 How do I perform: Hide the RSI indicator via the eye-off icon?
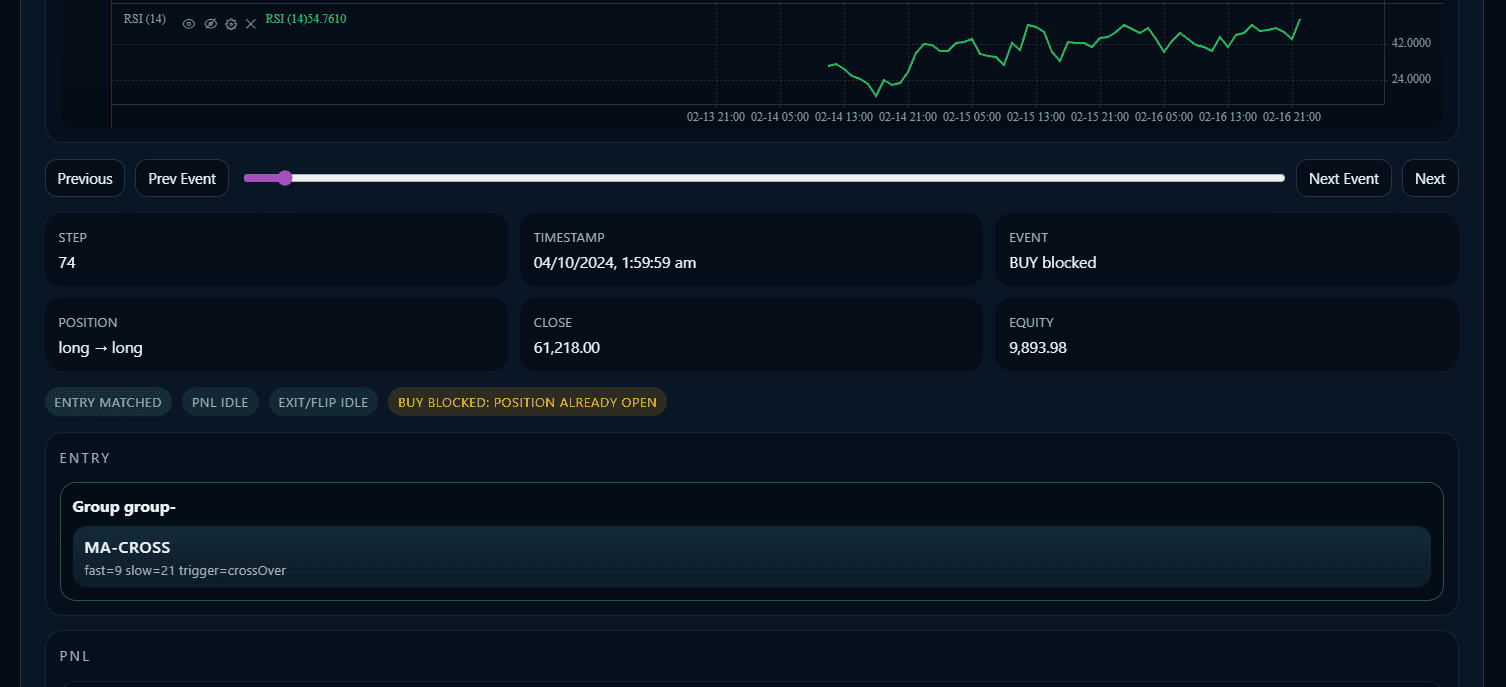(209, 24)
